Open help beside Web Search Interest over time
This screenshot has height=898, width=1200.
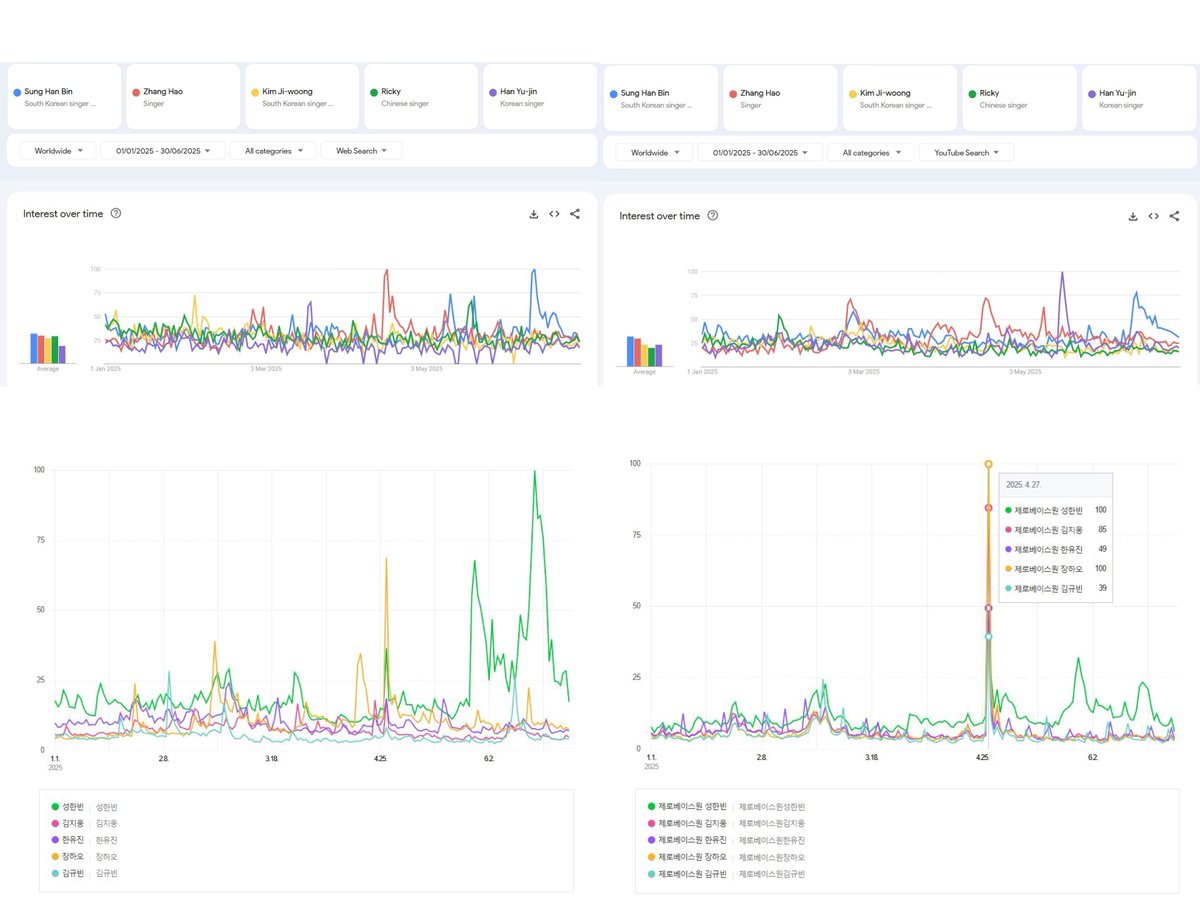pos(116,213)
